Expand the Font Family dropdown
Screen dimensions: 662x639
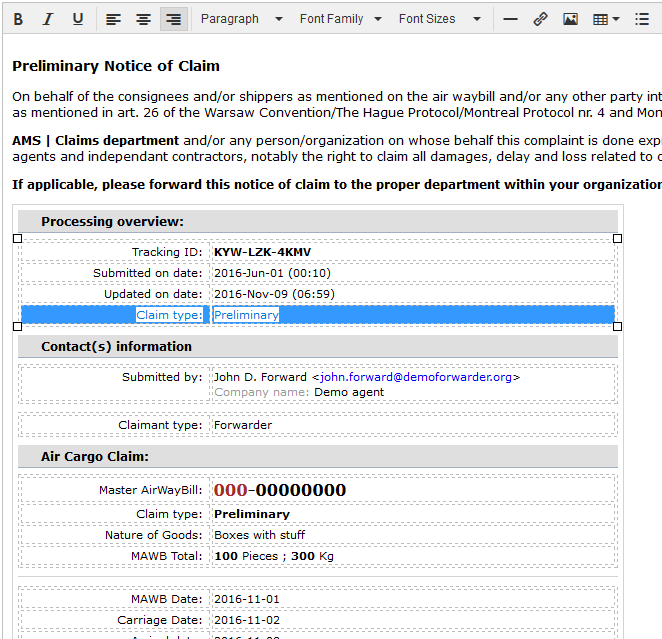(x=340, y=19)
